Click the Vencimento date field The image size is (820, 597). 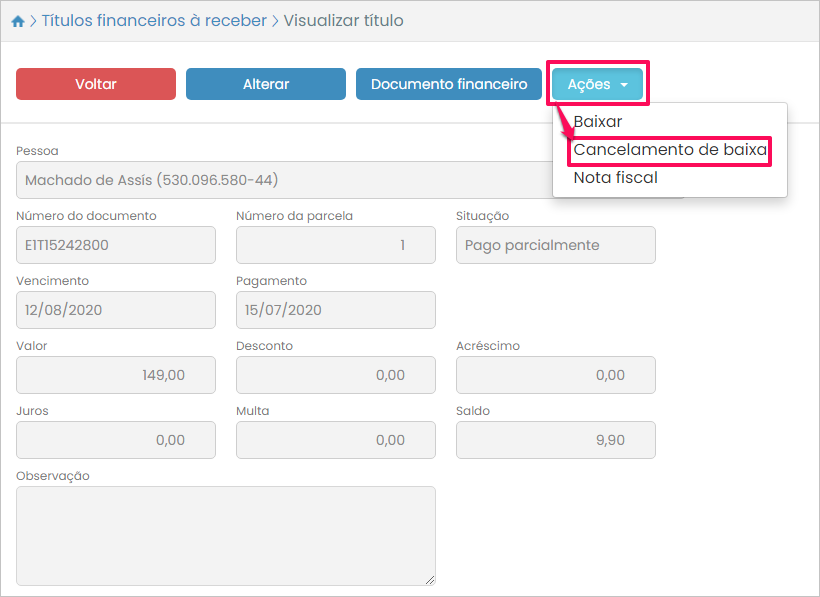(x=116, y=310)
